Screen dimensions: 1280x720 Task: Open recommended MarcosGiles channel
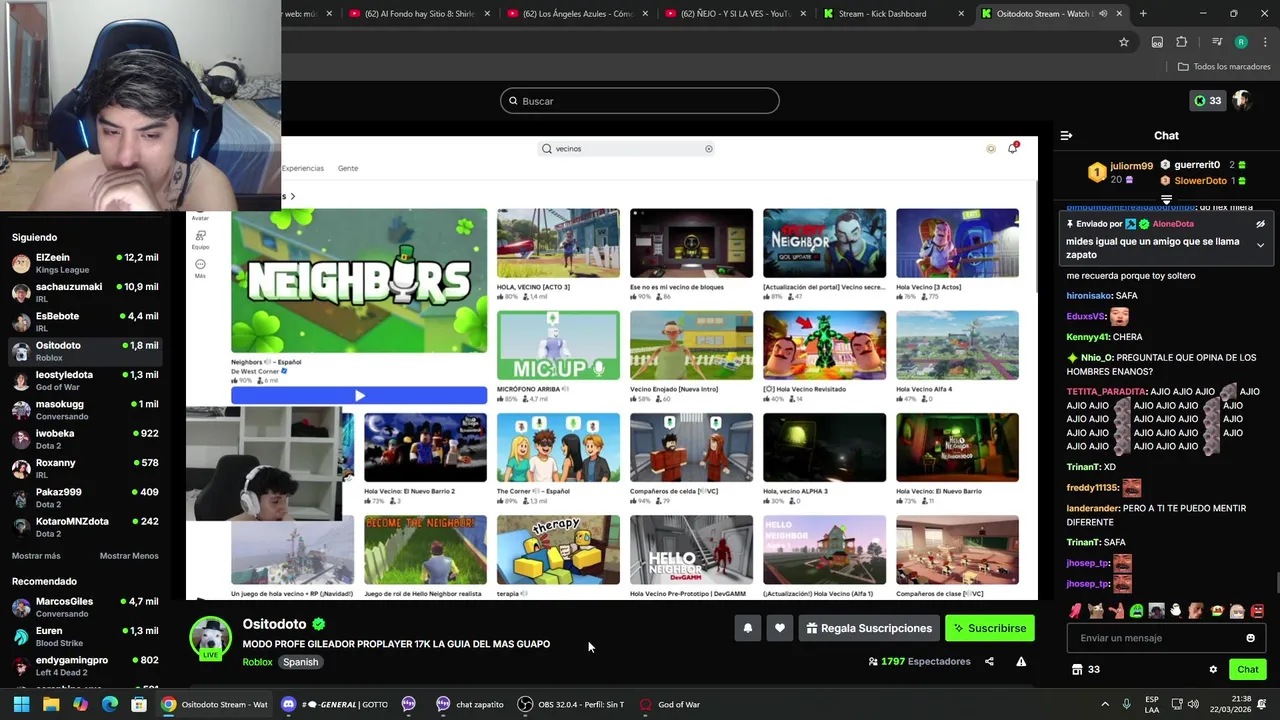pyautogui.click(x=85, y=607)
